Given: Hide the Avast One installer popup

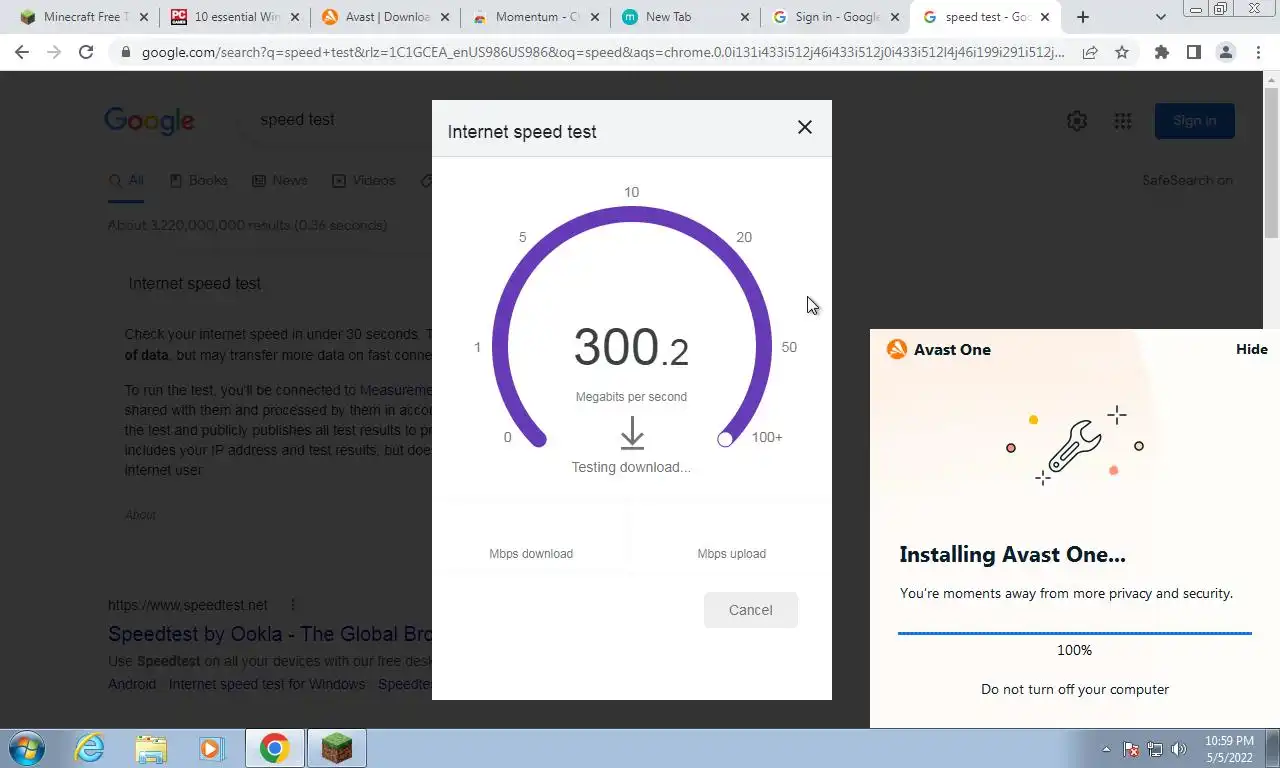Looking at the screenshot, I should click(1251, 349).
